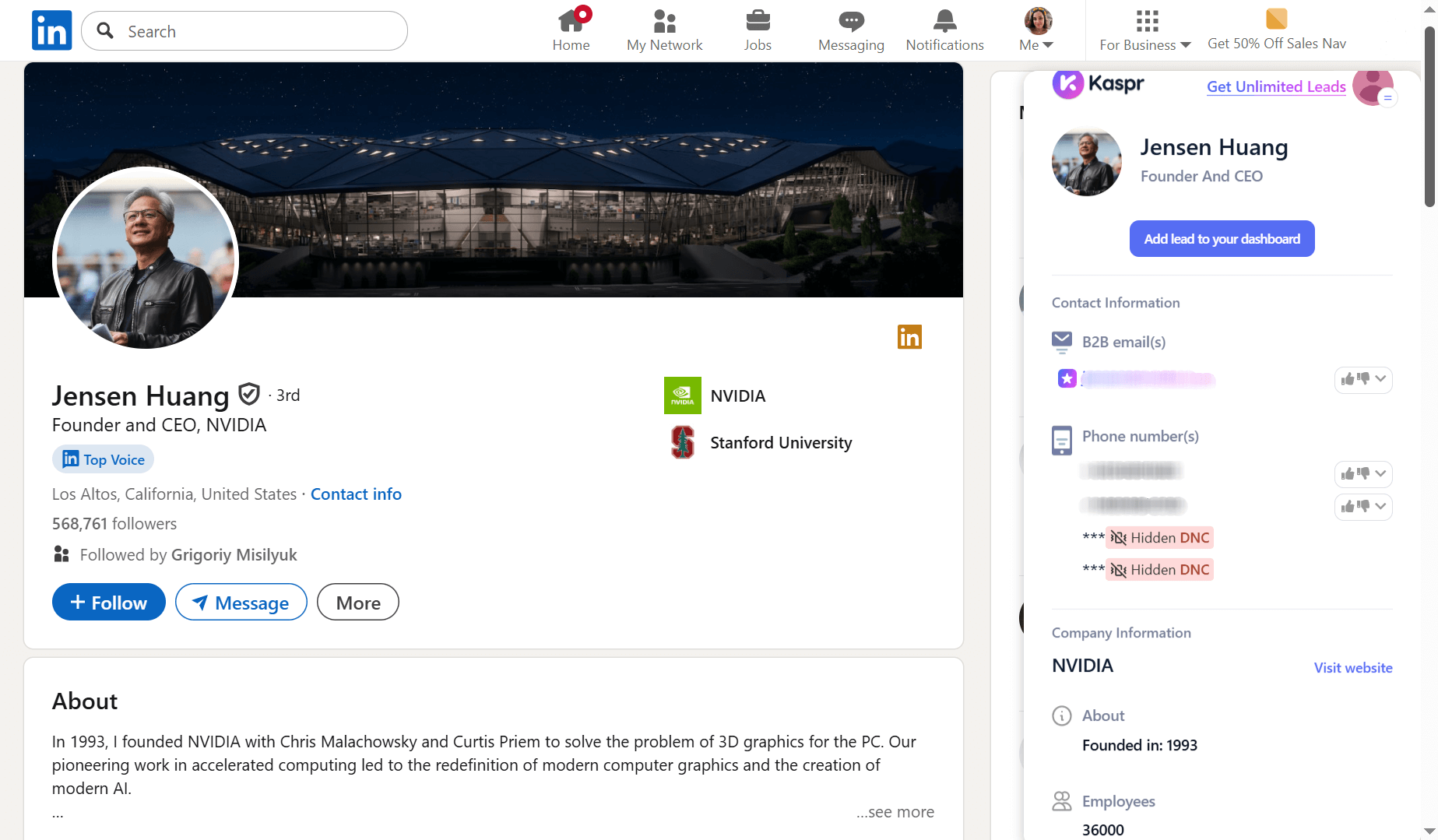Screen dimensions: 1438x840
Task: Click the LinkedIn search field
Action: [x=257, y=31]
